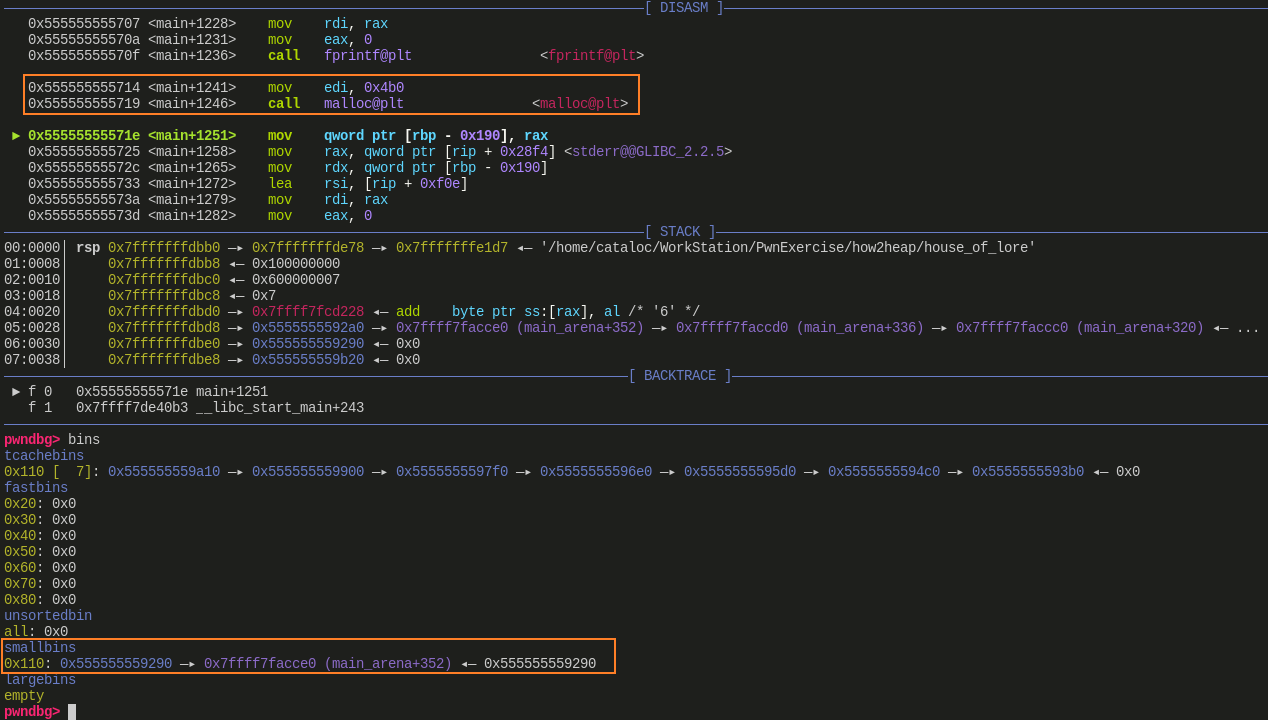Click the BACKTRACE section header
The image size is (1268, 720).
(680, 376)
